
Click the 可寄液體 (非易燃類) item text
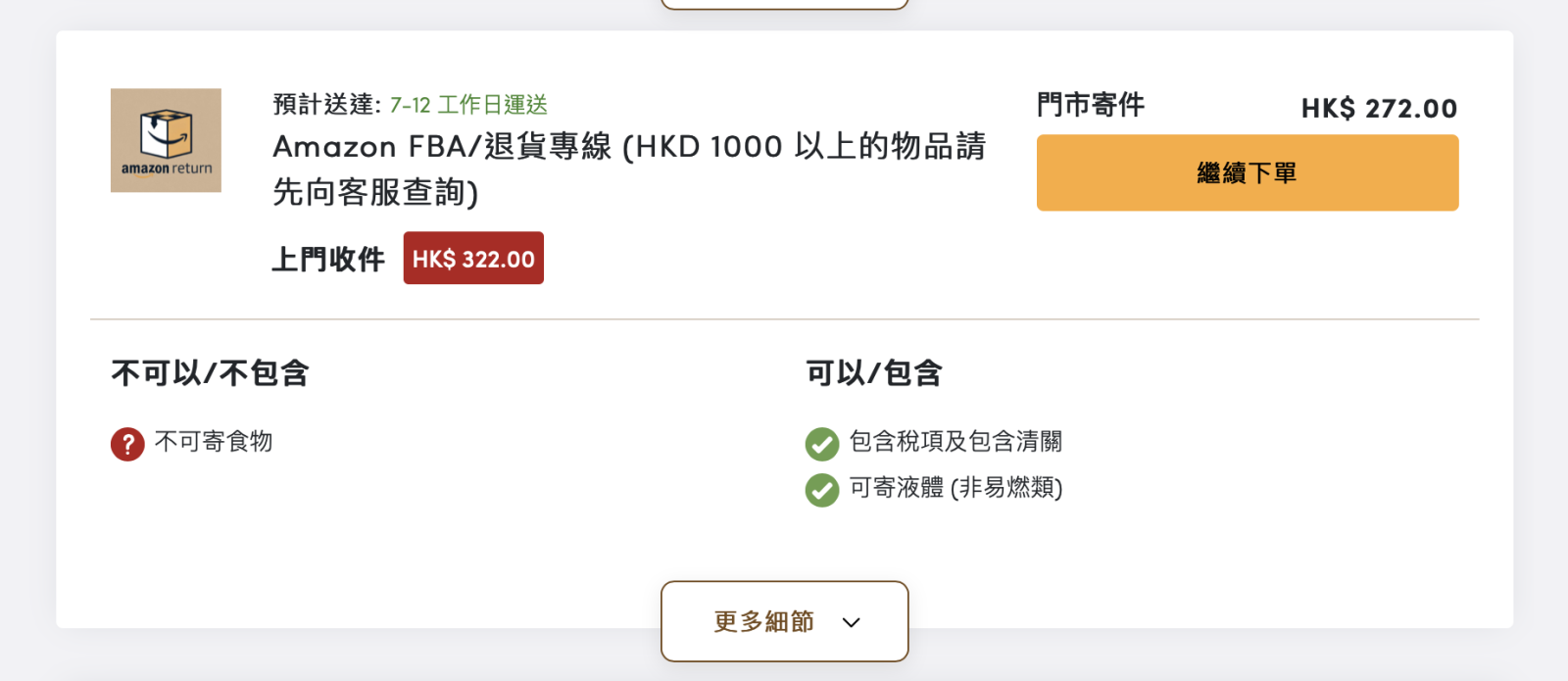point(955,488)
